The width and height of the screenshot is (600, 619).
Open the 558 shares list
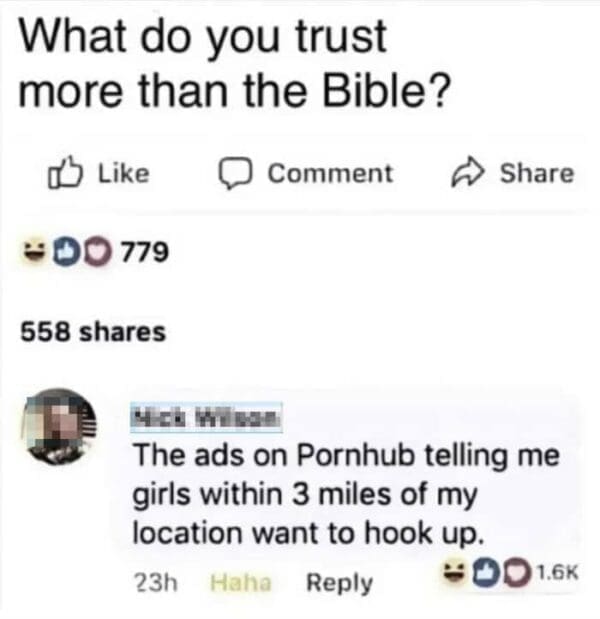[93, 332]
